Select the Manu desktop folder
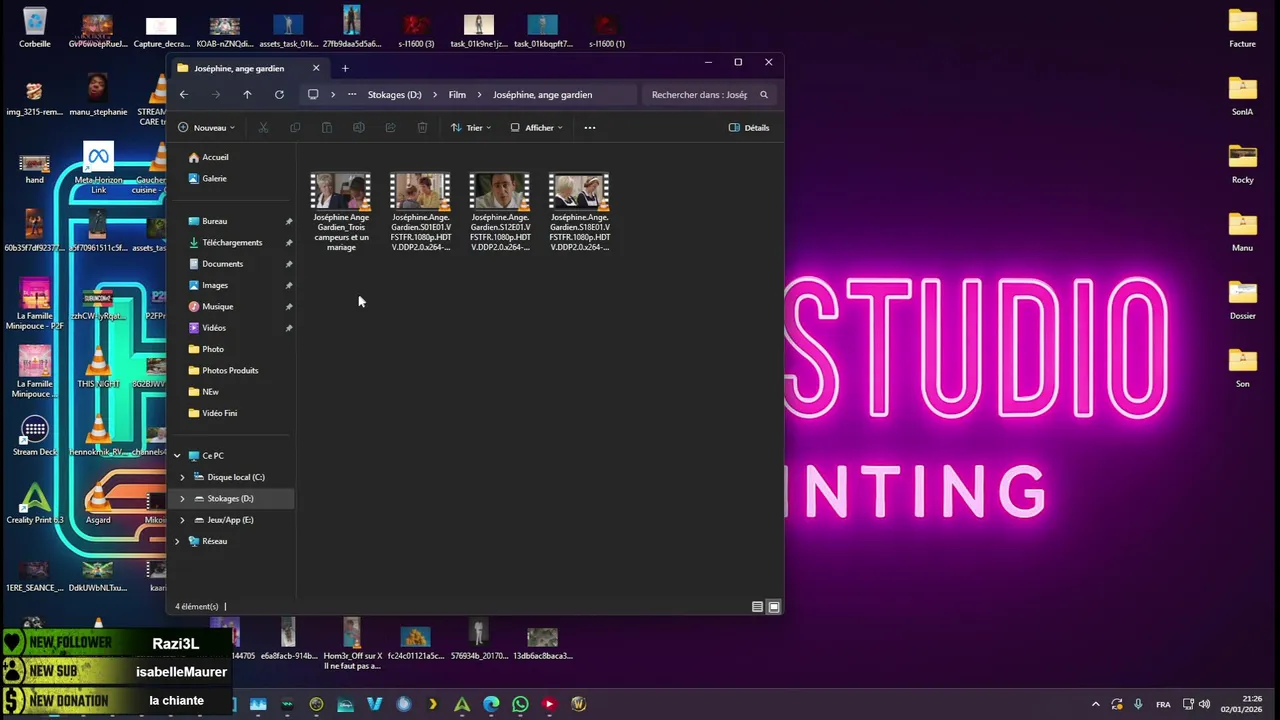Screen dimensions: 1280x720 1242,231
